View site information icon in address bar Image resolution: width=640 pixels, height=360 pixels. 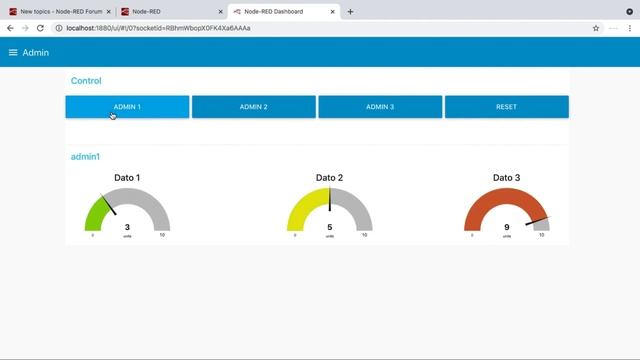[x=59, y=28]
